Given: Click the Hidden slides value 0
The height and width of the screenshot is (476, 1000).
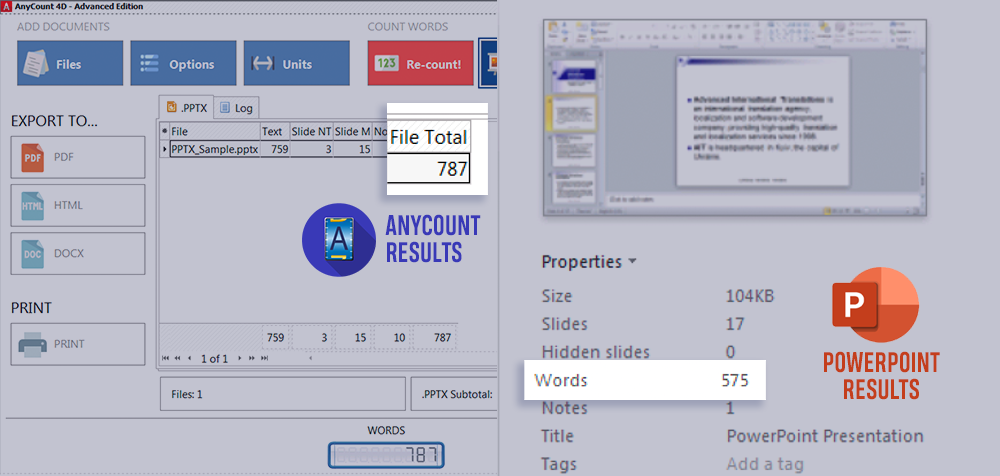Looking at the screenshot, I should click(731, 352).
